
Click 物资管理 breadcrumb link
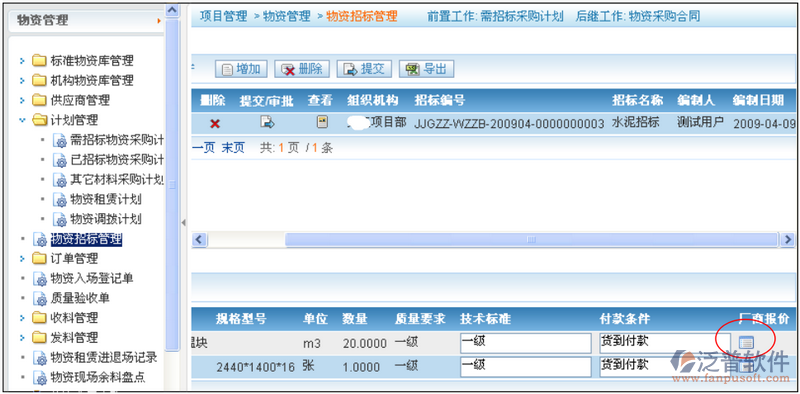(x=287, y=16)
